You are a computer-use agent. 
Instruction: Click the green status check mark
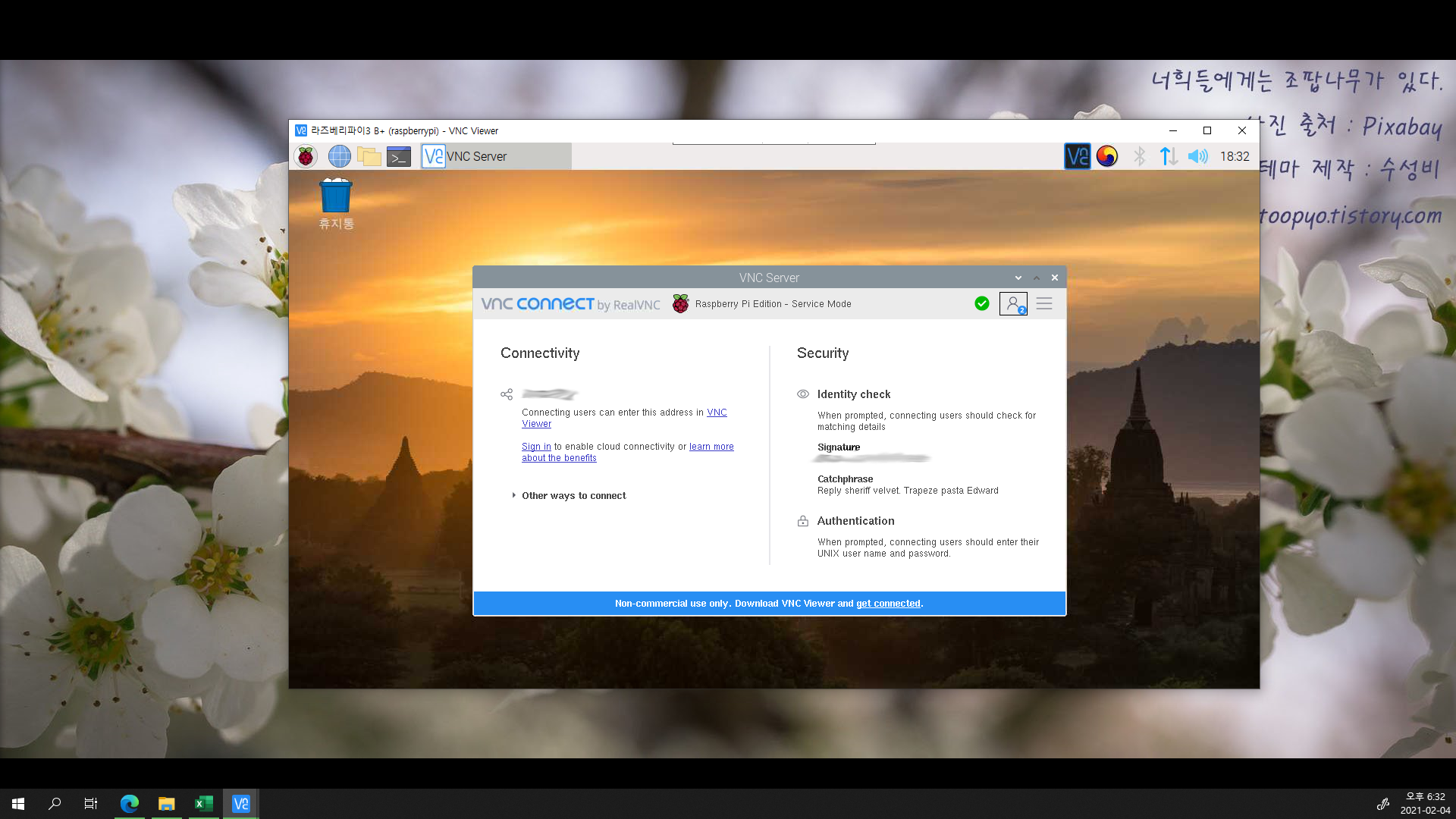click(982, 303)
